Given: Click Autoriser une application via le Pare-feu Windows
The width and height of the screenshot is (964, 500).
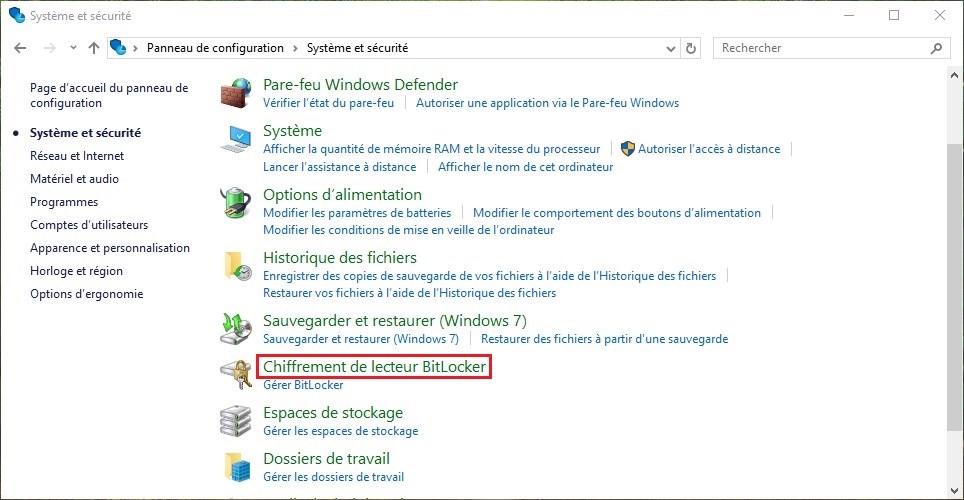Looking at the screenshot, I should [547, 103].
